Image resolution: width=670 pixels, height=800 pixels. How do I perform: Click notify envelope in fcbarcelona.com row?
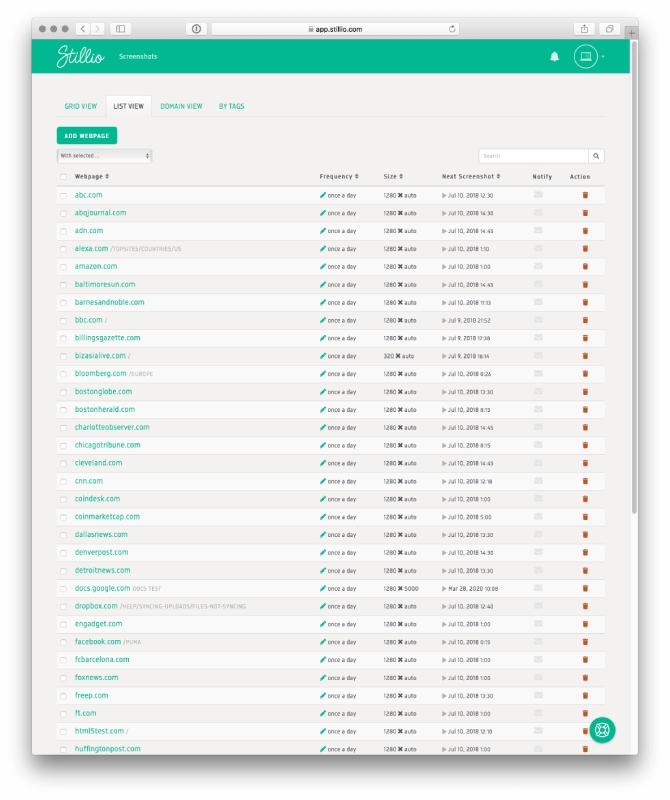[x=538, y=659]
